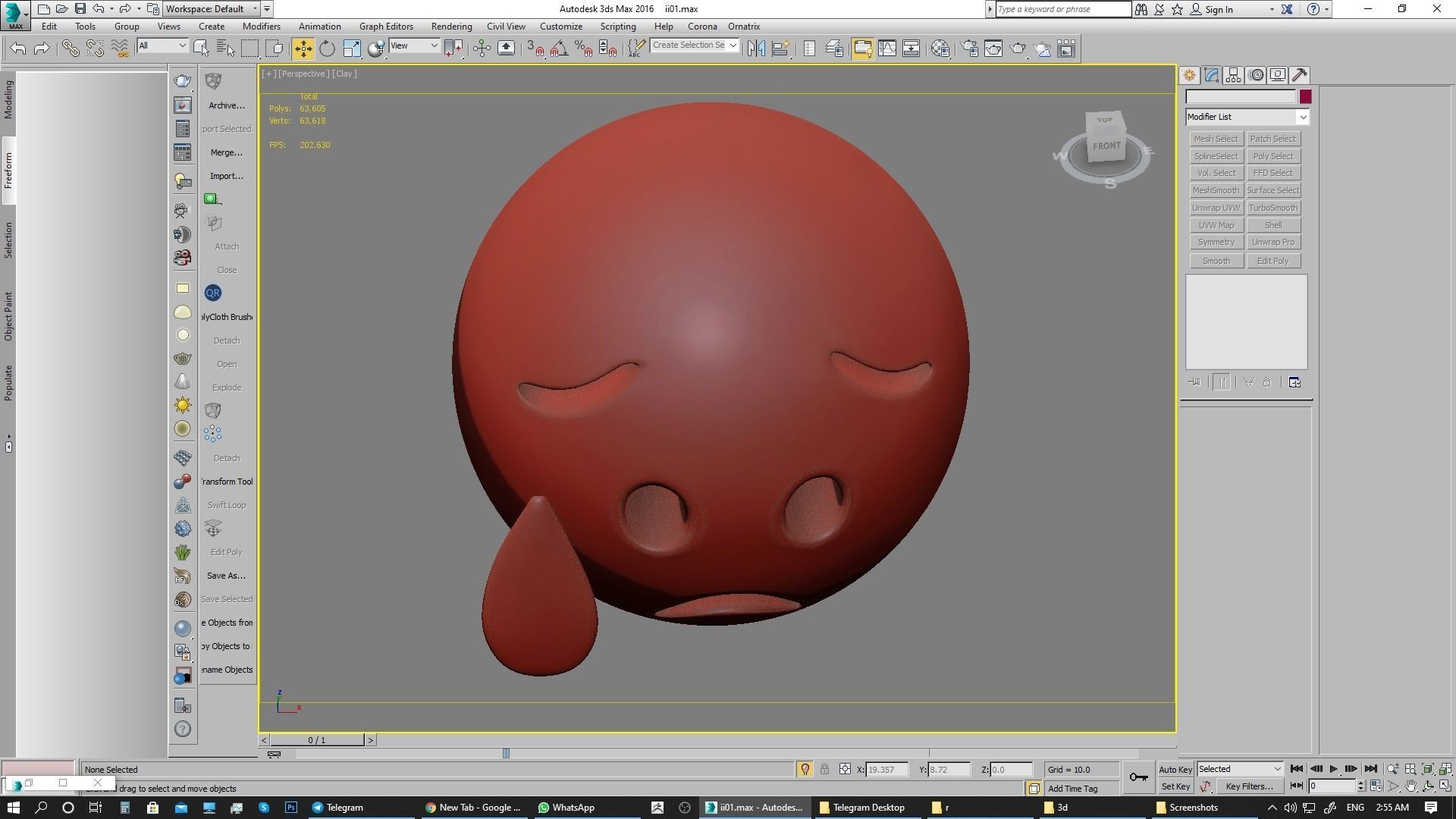
Task: Open the Modifiers menu
Action: click(x=262, y=27)
